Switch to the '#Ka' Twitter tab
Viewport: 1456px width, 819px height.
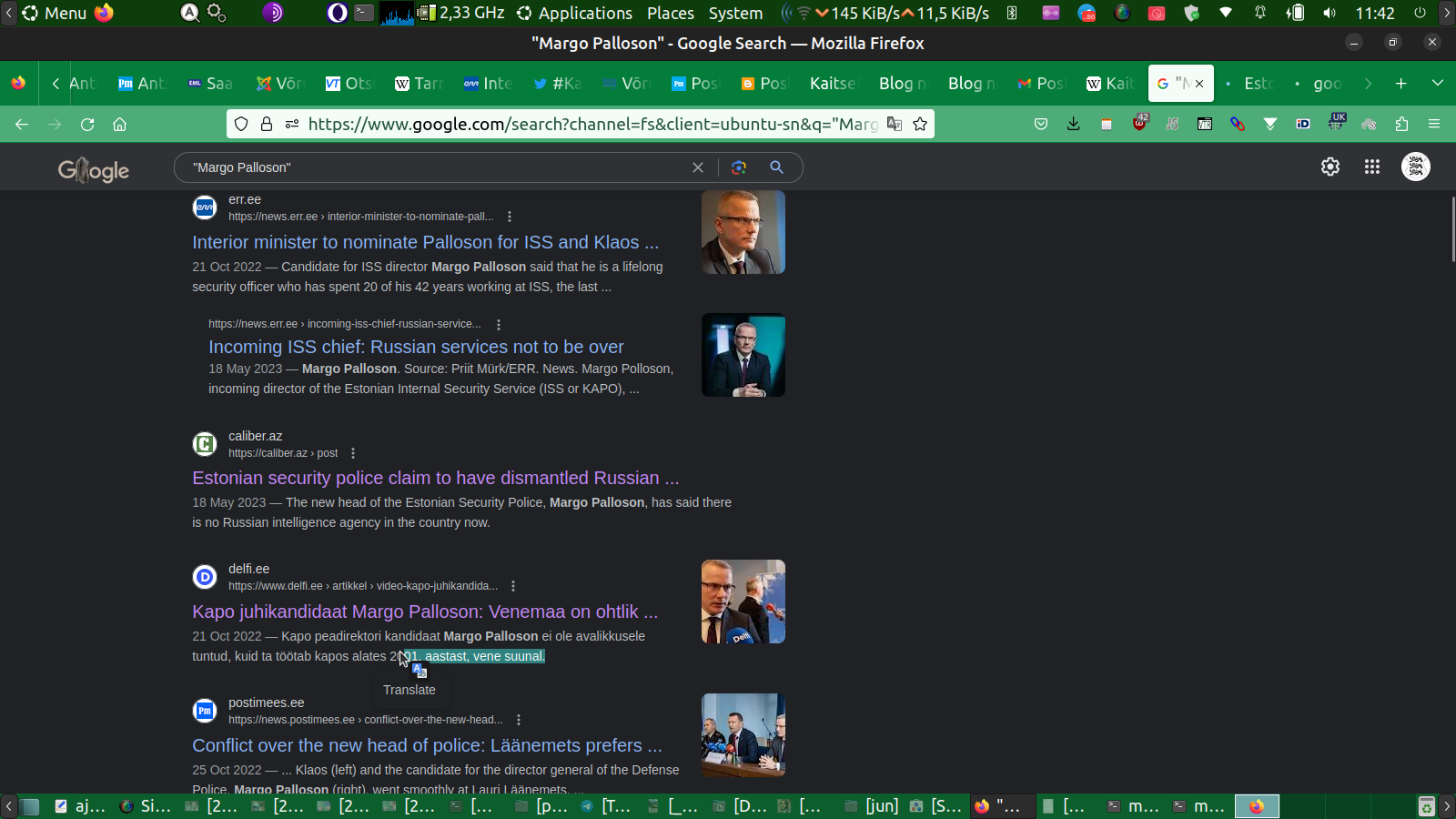pos(558,84)
